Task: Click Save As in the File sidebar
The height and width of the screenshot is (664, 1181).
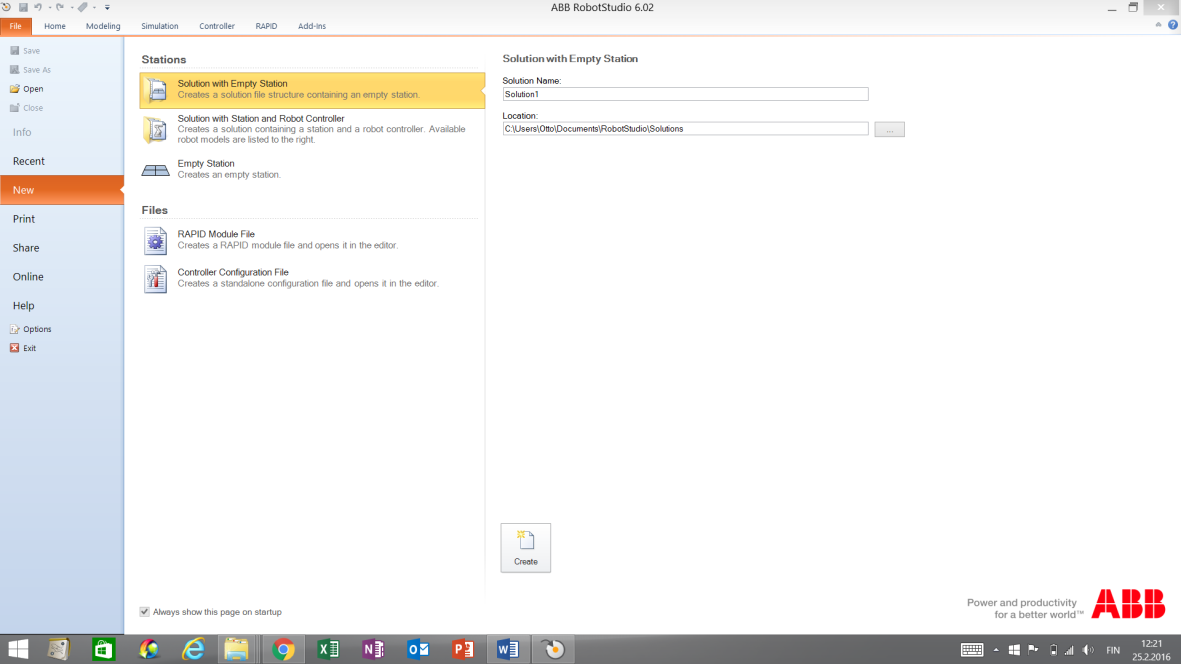Action: tap(31, 69)
